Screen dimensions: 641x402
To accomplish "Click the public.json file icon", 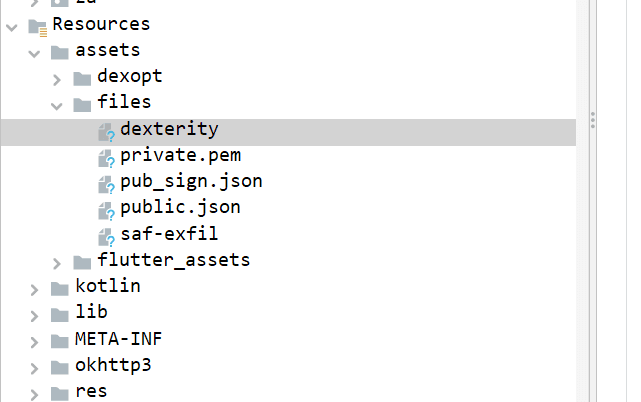I will (x=106, y=211).
